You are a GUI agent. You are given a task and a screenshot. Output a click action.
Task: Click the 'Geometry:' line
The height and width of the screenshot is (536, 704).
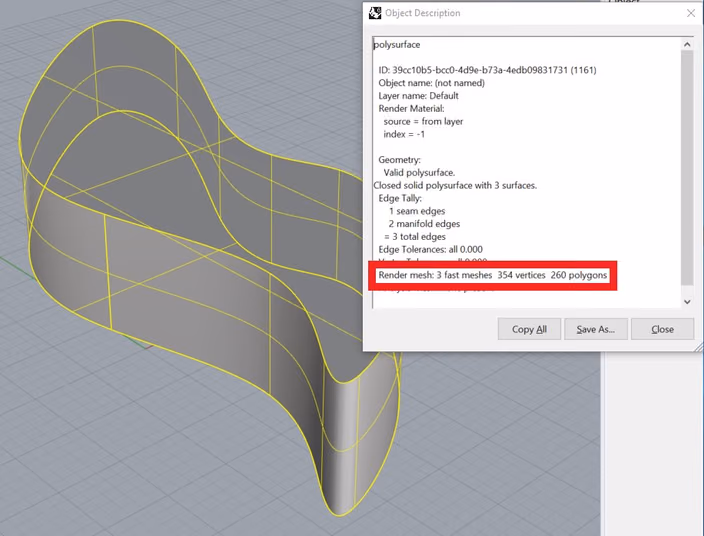(400, 160)
